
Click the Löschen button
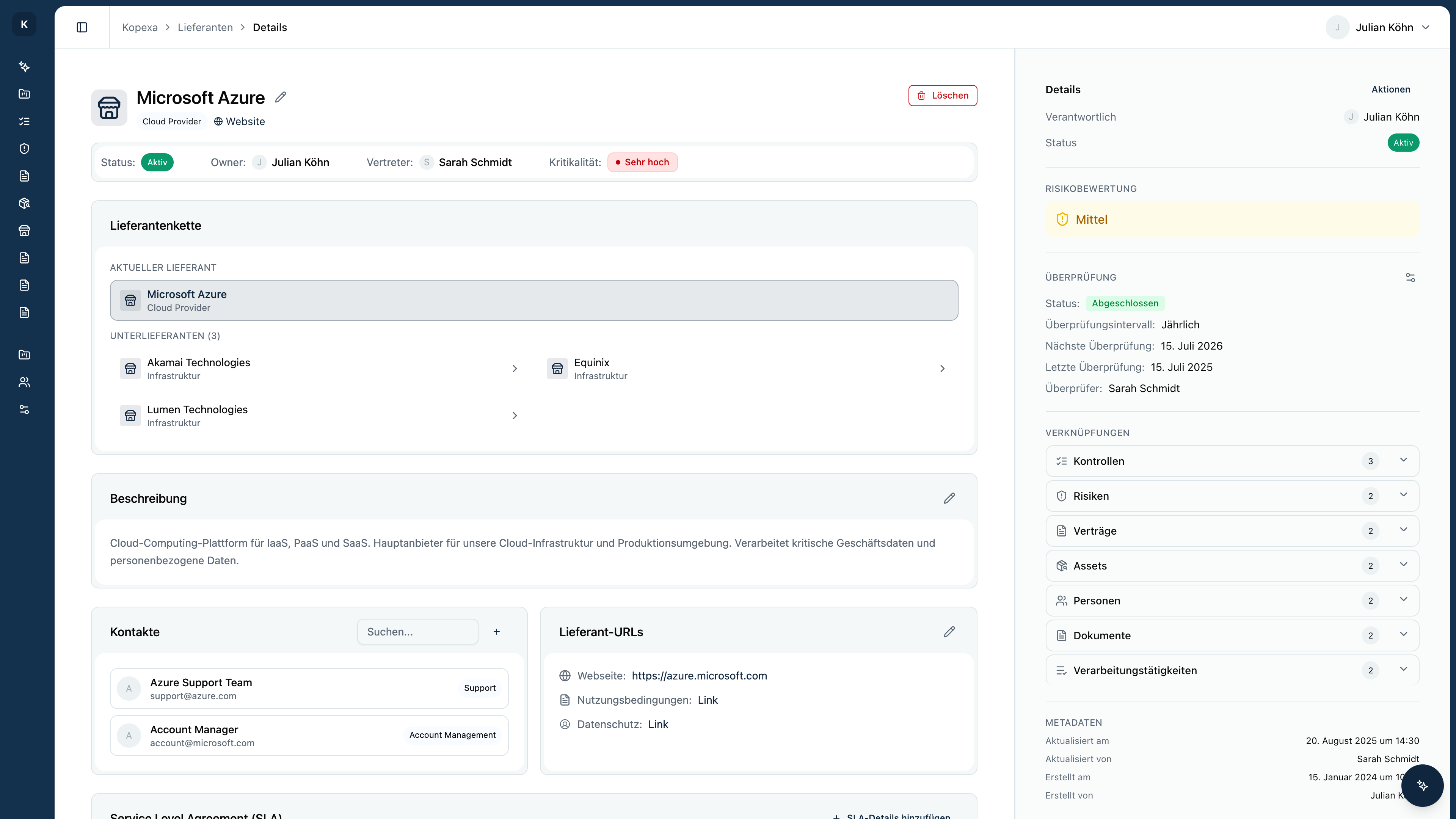pos(942,96)
